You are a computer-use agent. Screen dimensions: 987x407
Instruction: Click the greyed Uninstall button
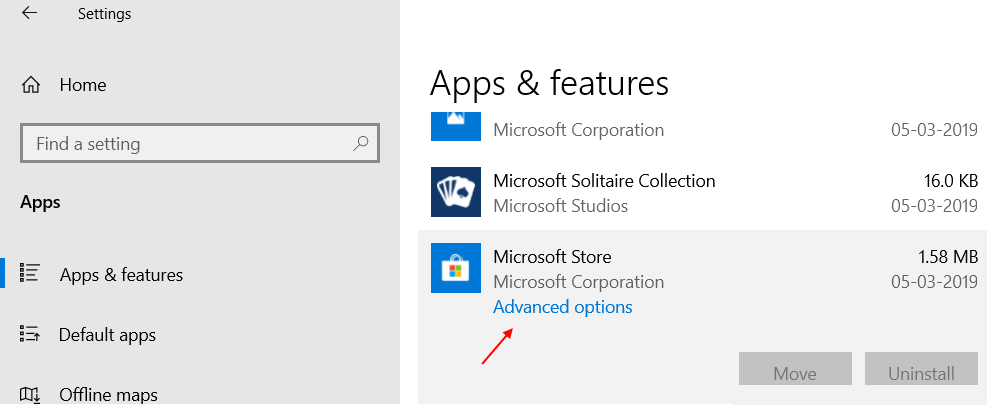click(922, 369)
